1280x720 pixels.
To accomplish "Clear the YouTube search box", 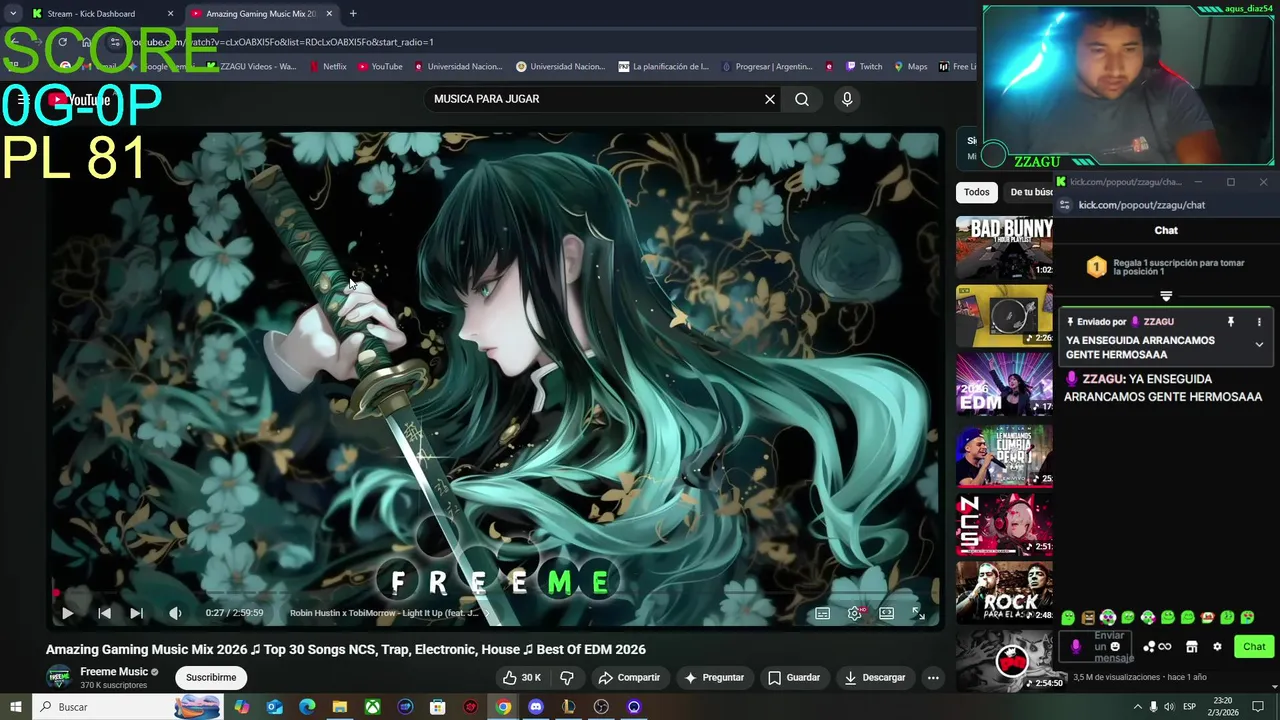I will [x=770, y=99].
